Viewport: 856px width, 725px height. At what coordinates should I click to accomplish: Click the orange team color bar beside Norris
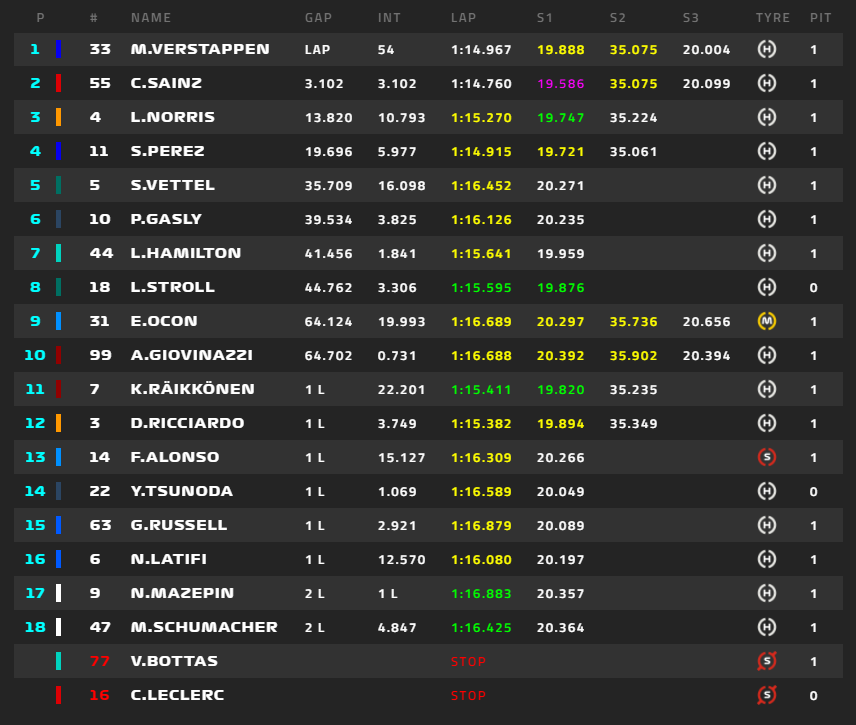point(58,117)
